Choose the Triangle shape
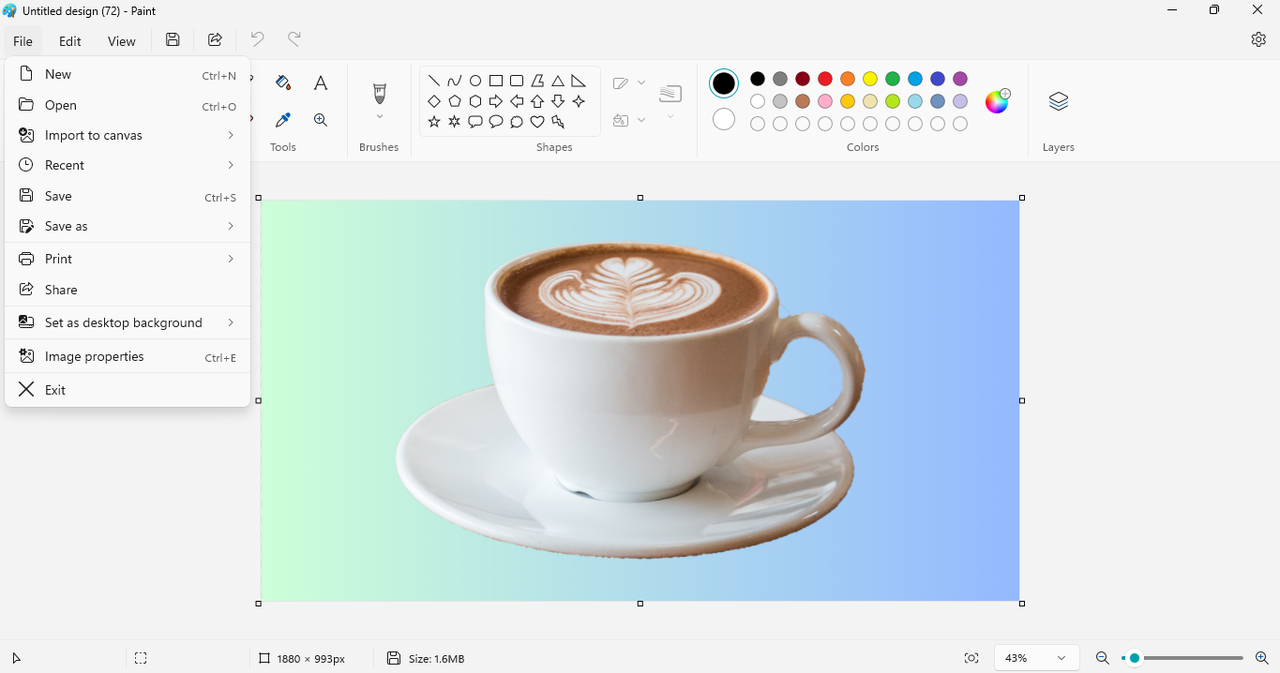The width and height of the screenshot is (1280, 673). (x=558, y=81)
